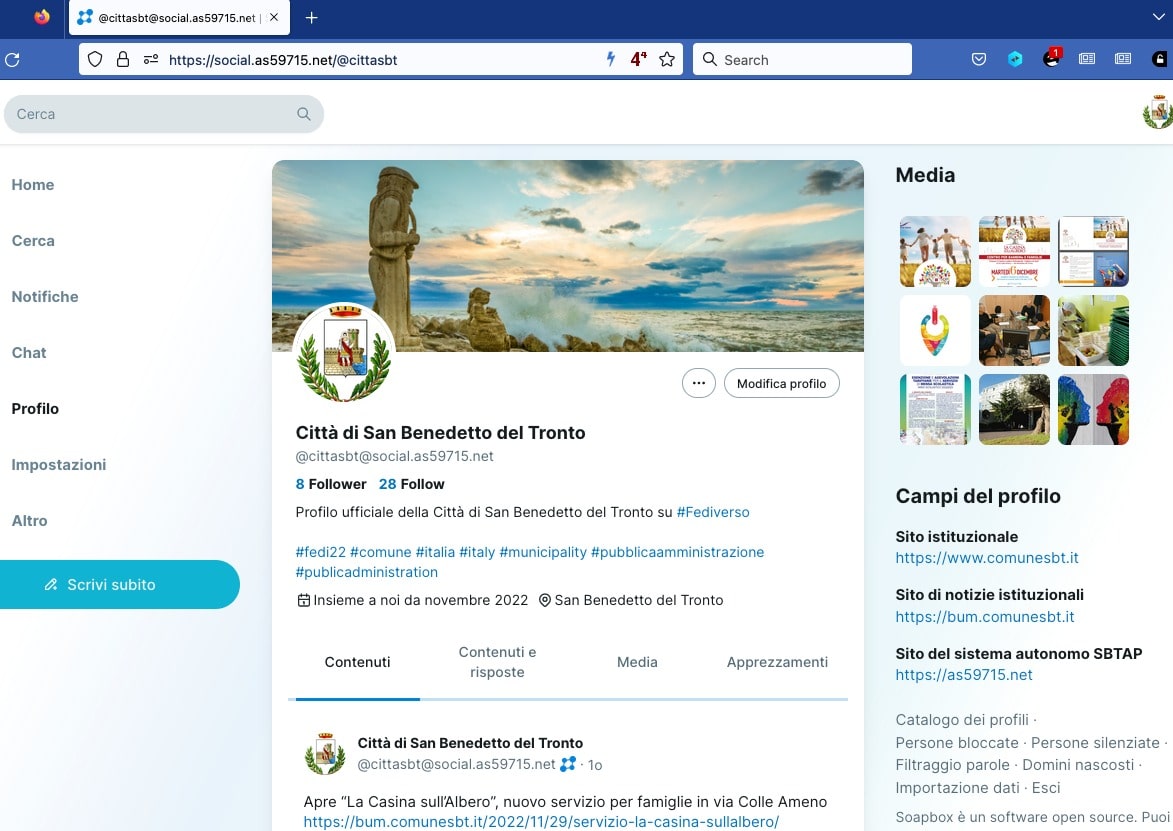Viewport: 1173px width, 831px height.
Task: Switch to the Media tab
Action: coord(637,662)
